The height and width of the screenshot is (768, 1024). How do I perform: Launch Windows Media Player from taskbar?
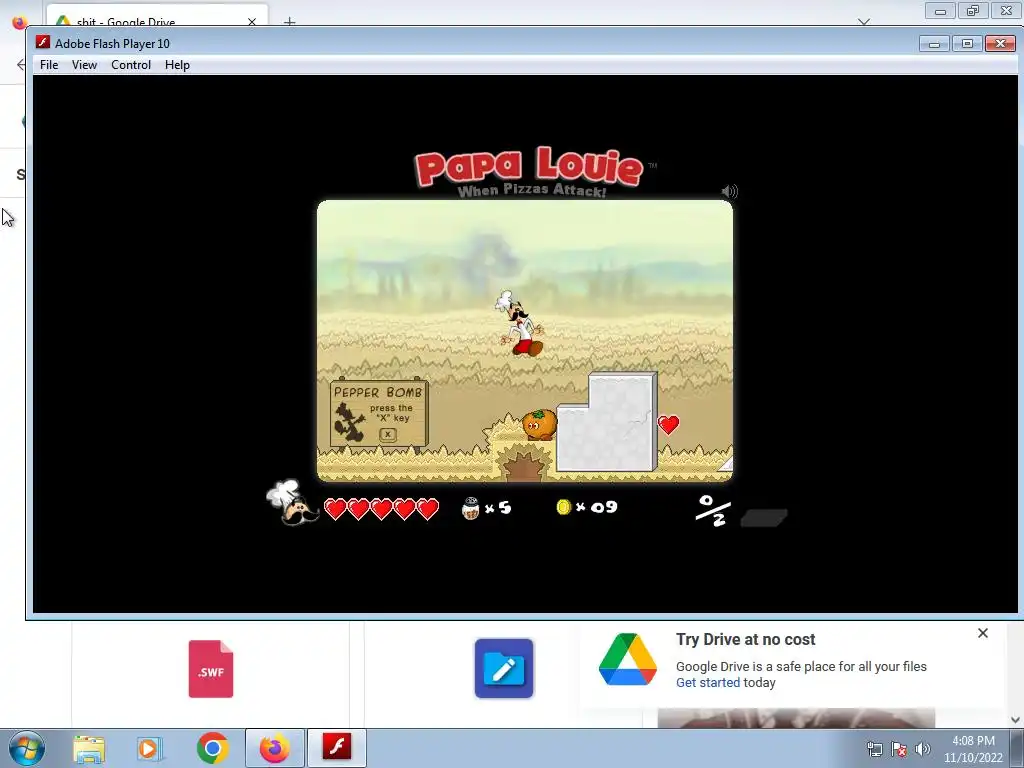click(150, 749)
